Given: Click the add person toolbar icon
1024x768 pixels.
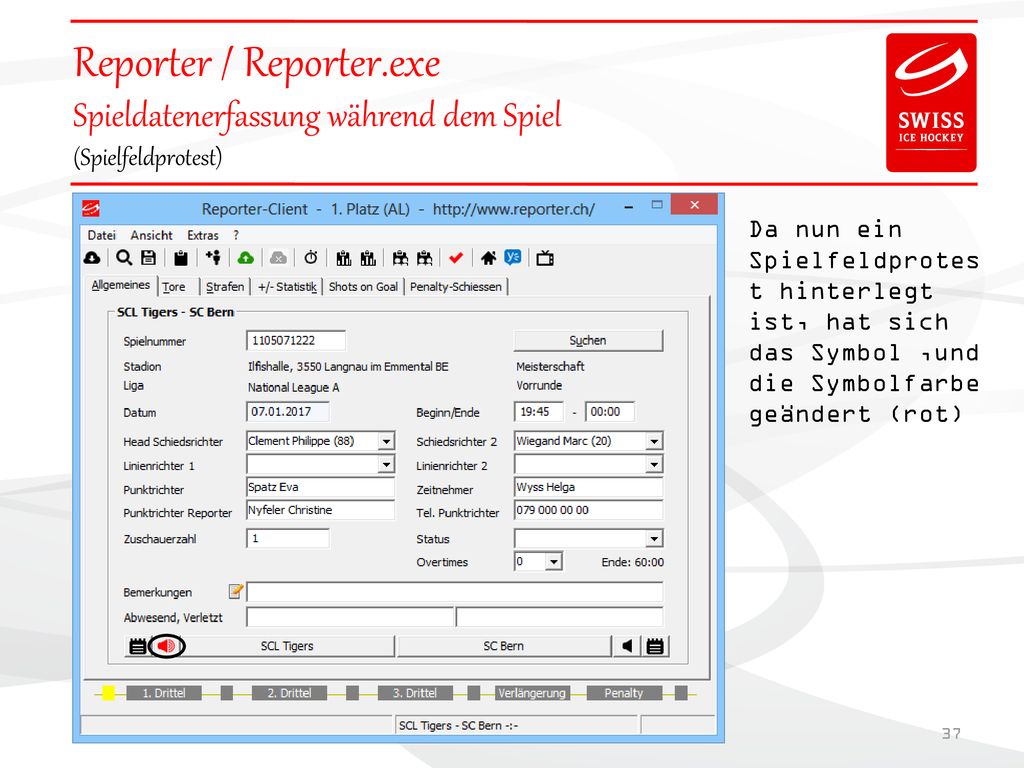Looking at the screenshot, I should coord(213,258).
